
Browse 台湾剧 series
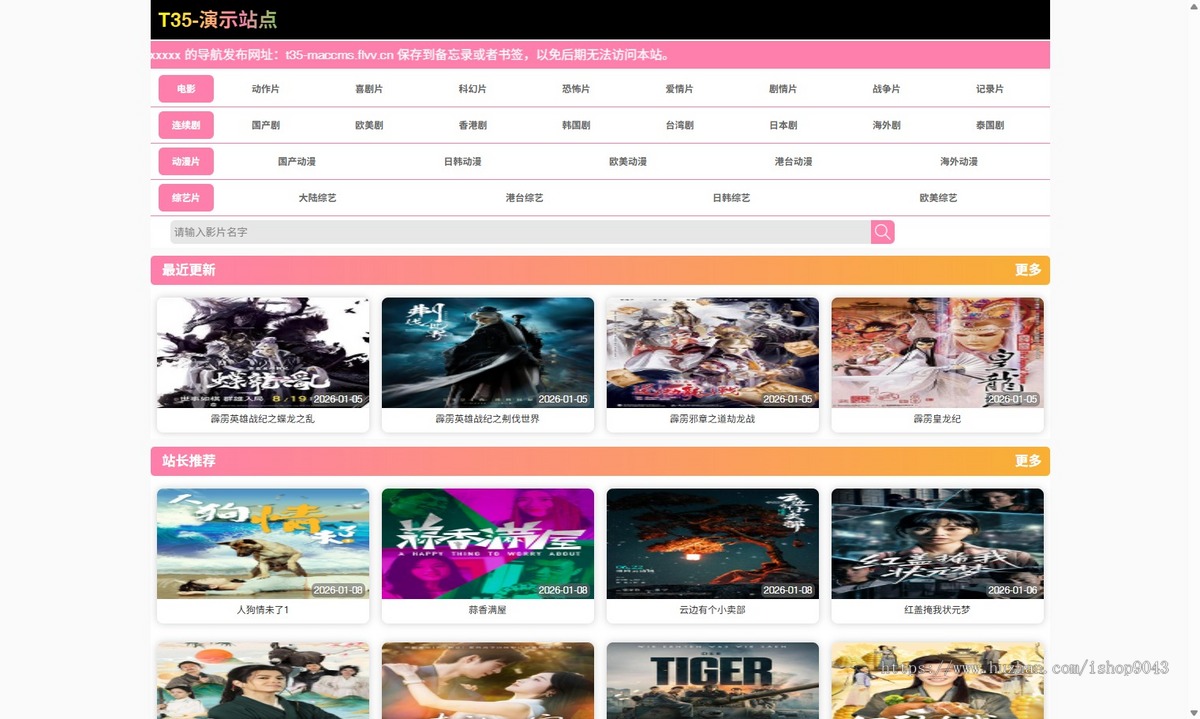click(x=680, y=126)
